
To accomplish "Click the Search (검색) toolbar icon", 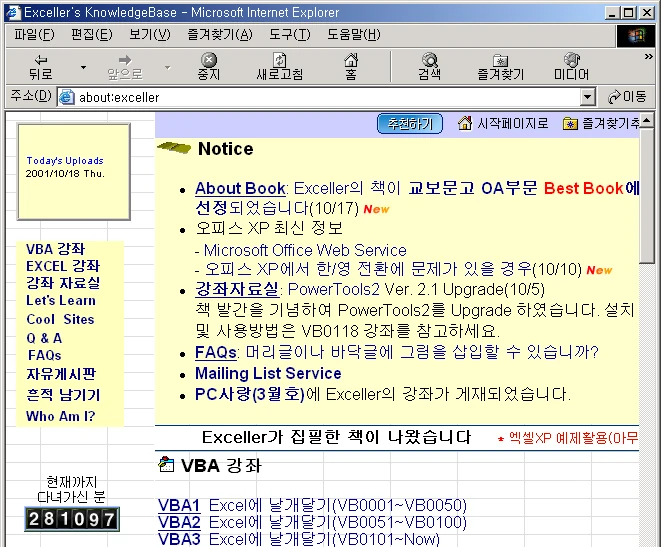I will tap(430, 60).
